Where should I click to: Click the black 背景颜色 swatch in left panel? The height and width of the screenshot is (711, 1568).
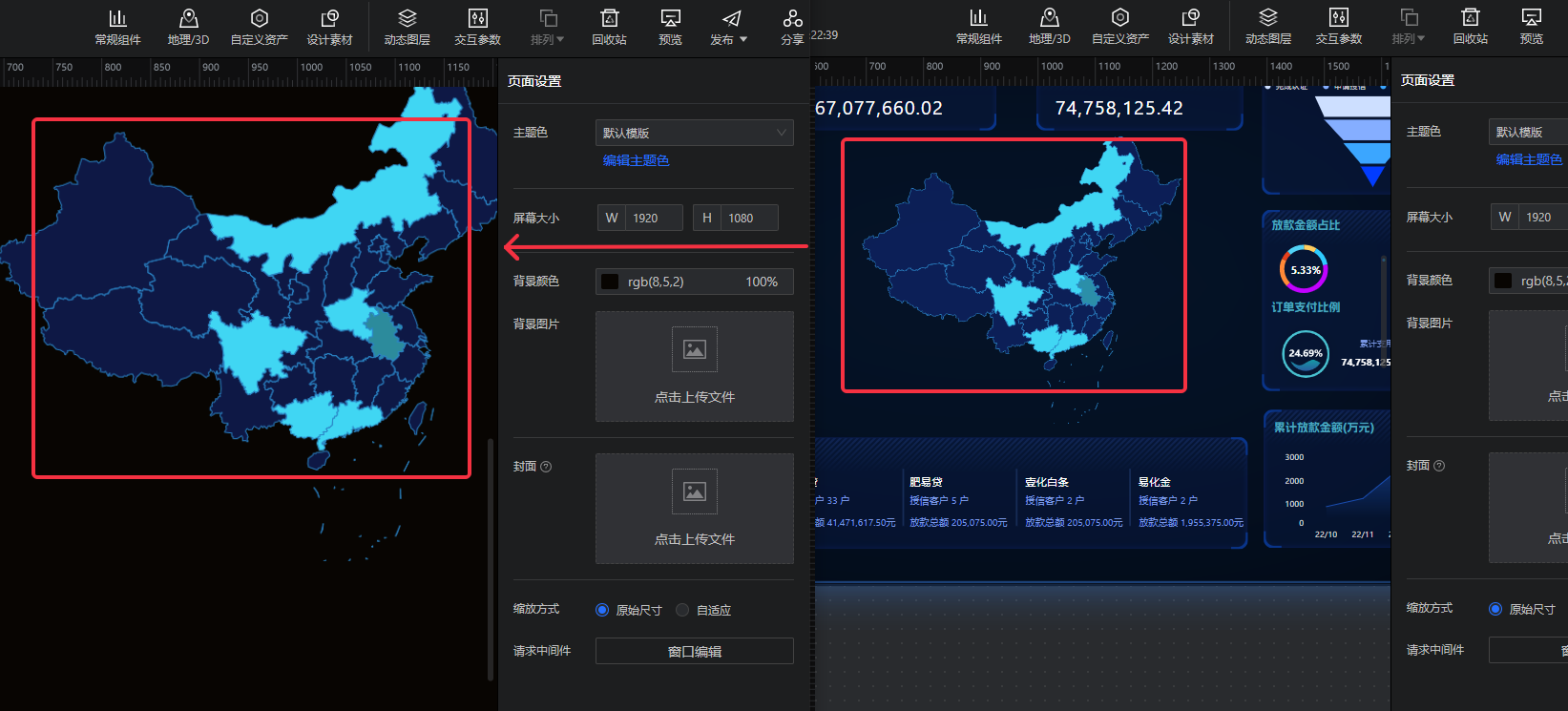(x=610, y=282)
